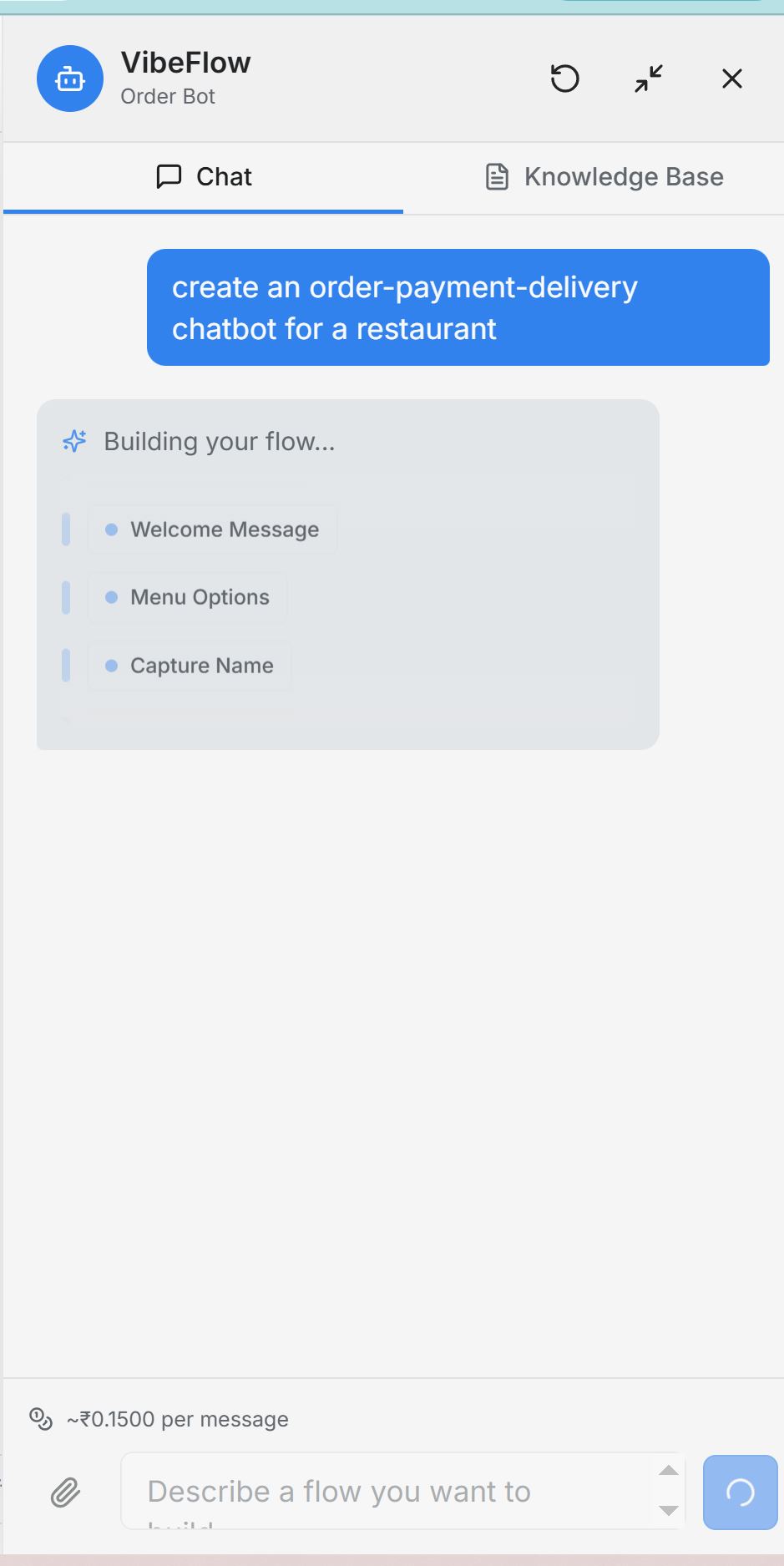Click the loading send button
The height and width of the screenshot is (1566, 784).
coord(739,1492)
